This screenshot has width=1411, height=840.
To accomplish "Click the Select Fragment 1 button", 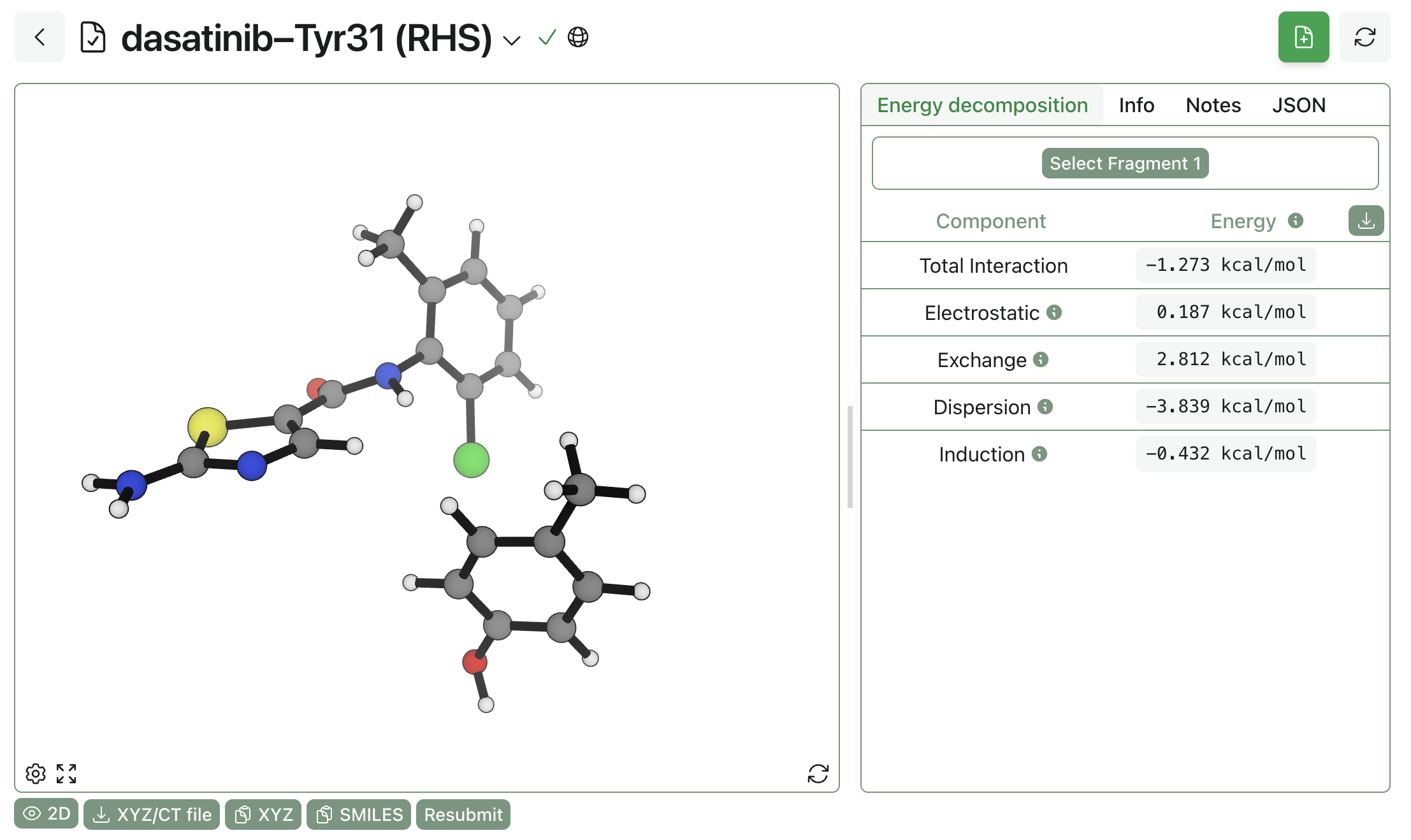I will point(1125,163).
